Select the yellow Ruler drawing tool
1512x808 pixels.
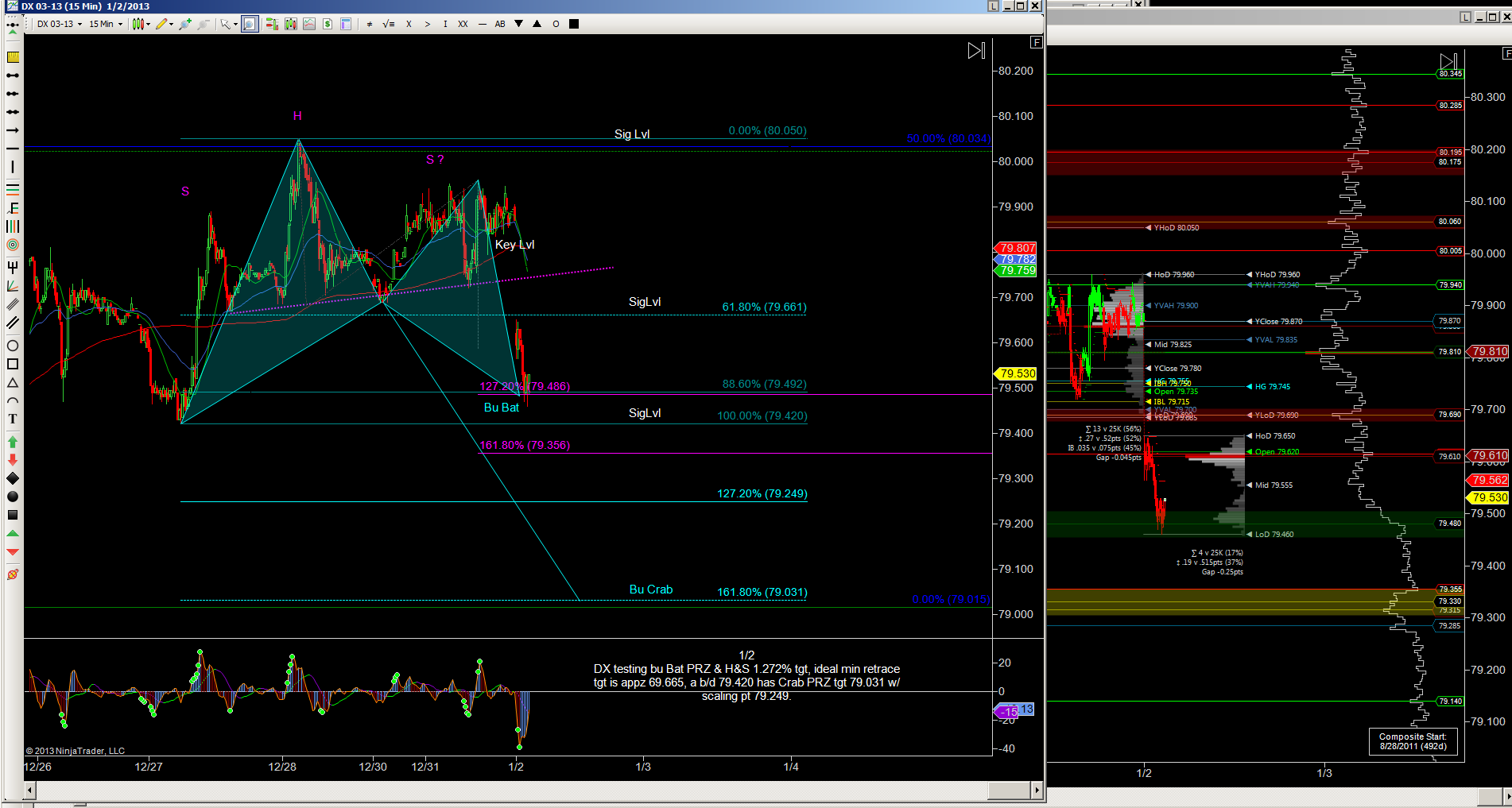tap(13, 57)
